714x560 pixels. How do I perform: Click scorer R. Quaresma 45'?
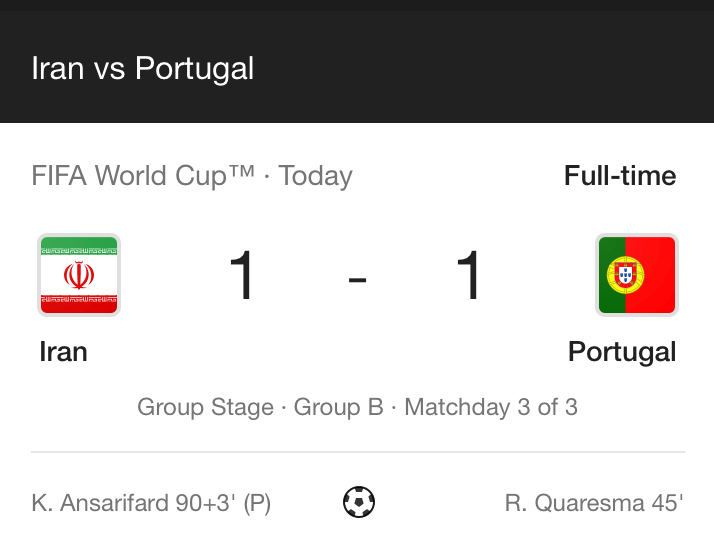pyautogui.click(x=594, y=503)
